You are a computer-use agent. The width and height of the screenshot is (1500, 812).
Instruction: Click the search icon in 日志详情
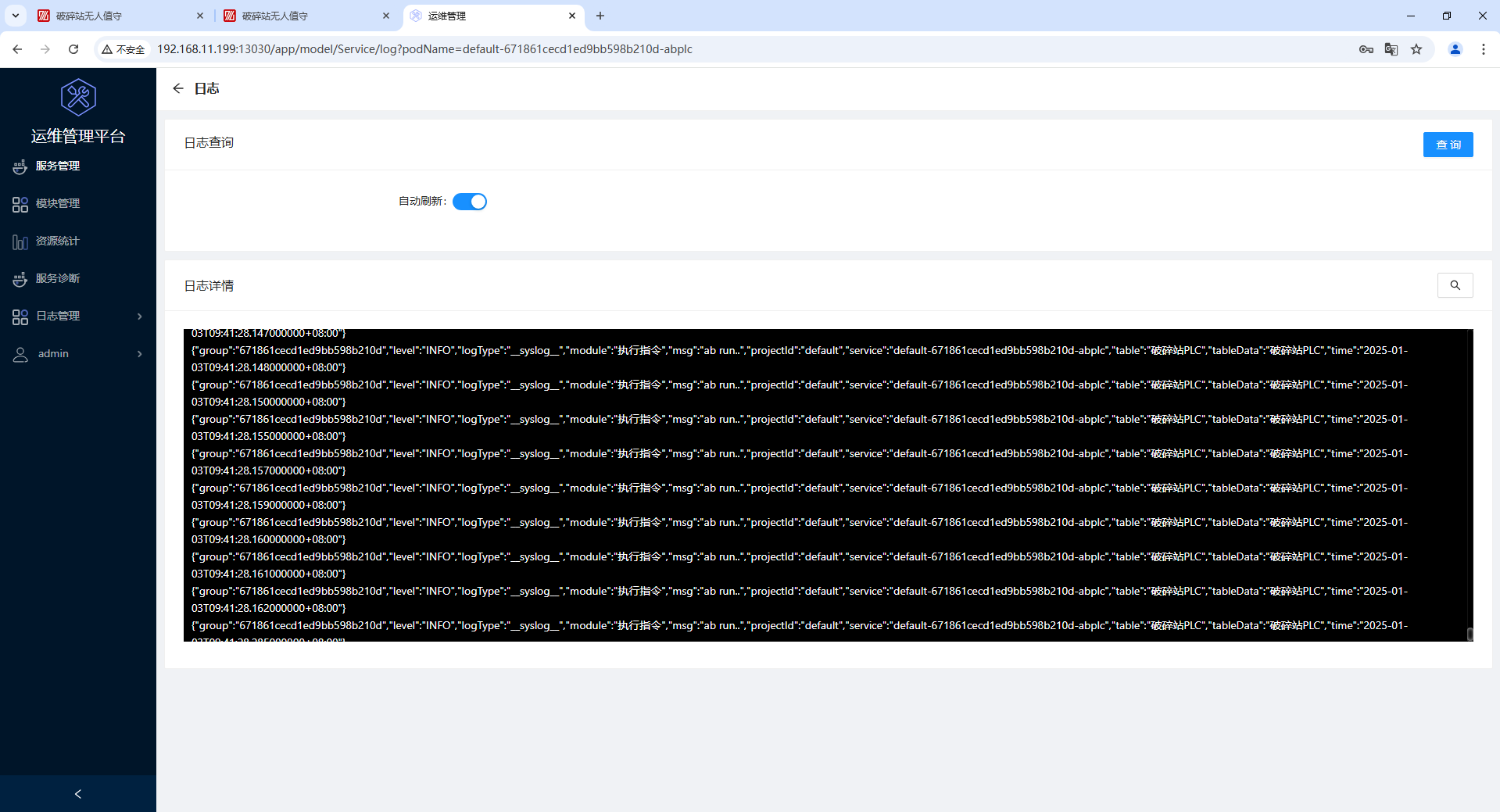coord(1455,285)
